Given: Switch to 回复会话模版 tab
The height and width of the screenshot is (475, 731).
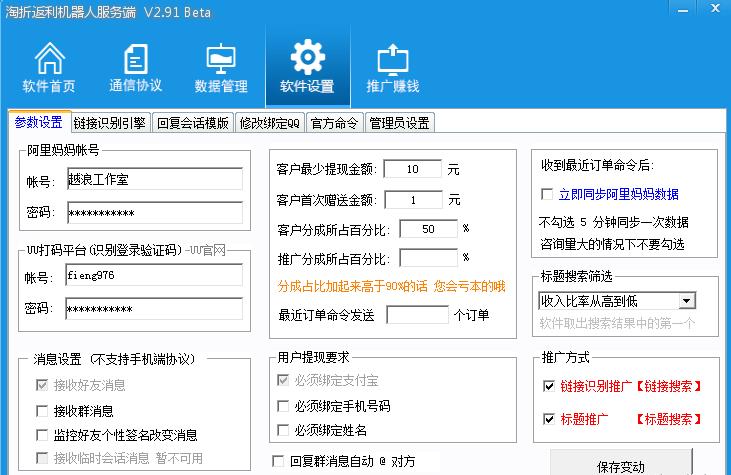Looking at the screenshot, I should coord(192,123).
